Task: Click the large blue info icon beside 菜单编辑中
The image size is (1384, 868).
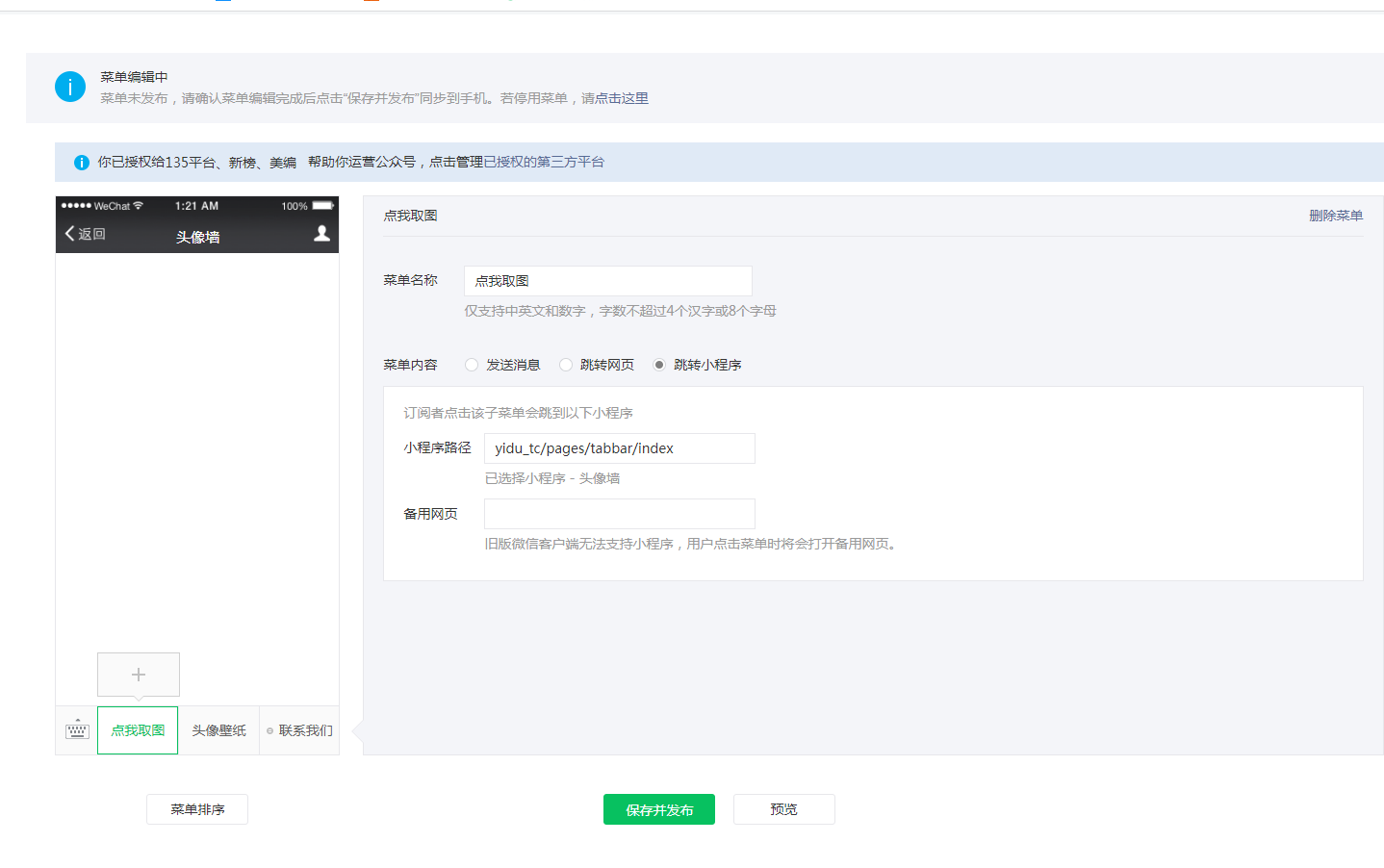Action: tap(70, 87)
